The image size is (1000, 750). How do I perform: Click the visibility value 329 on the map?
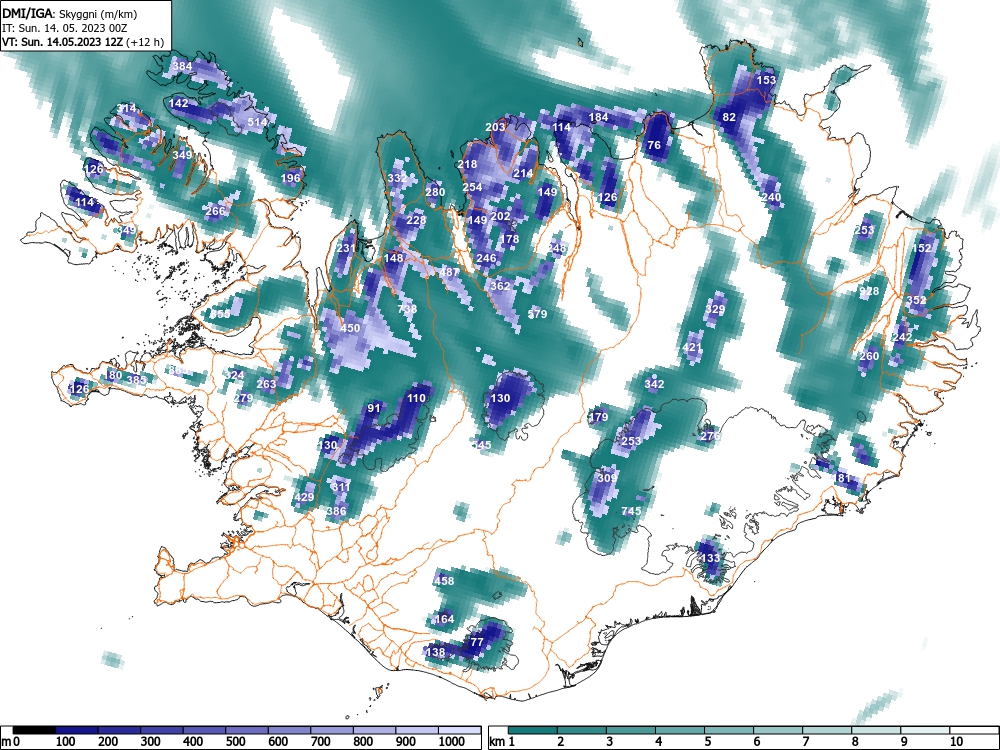click(715, 309)
